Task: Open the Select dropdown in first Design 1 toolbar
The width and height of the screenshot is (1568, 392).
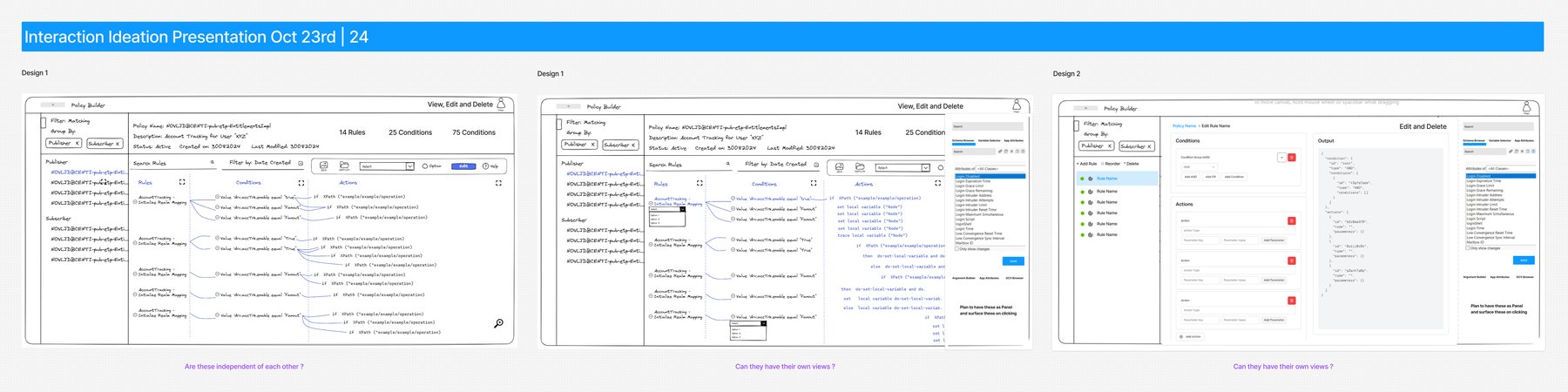Action: 387,166
